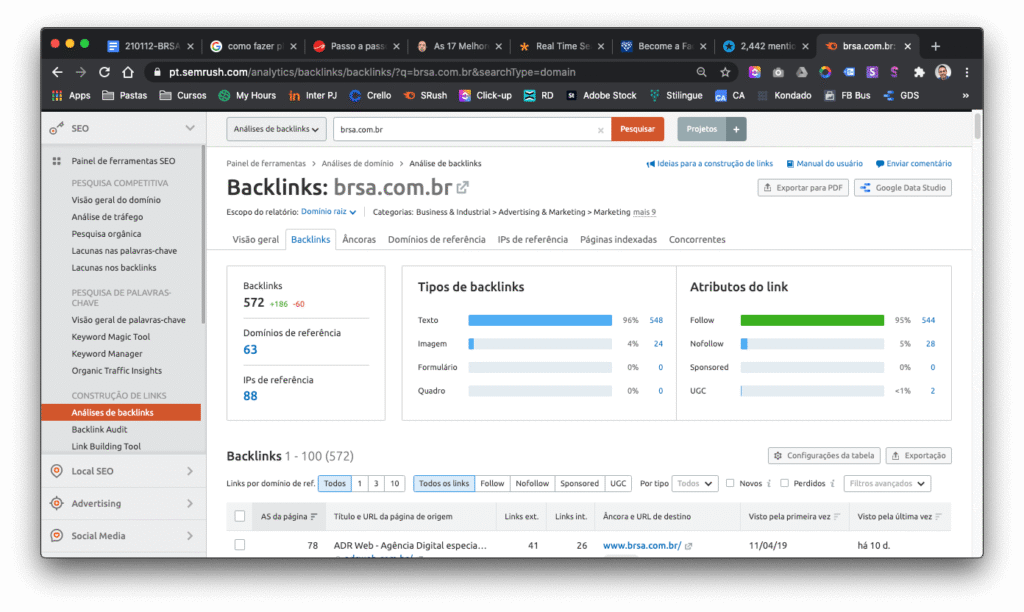Switch to the Domínios de referência tab
The image size is (1024, 612).
pyautogui.click(x=436, y=240)
